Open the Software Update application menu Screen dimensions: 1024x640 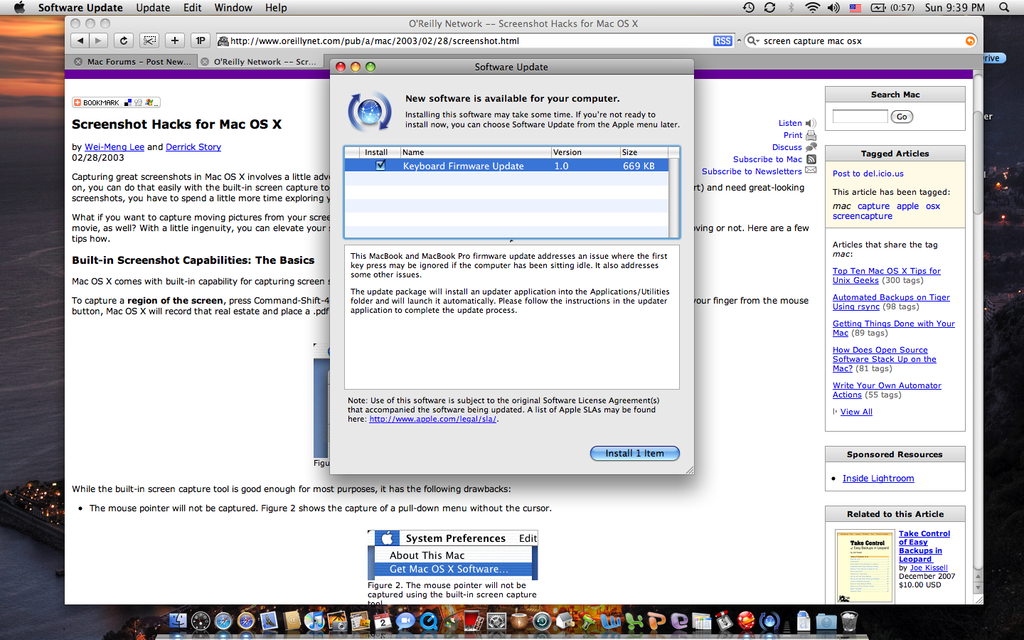[80, 7]
